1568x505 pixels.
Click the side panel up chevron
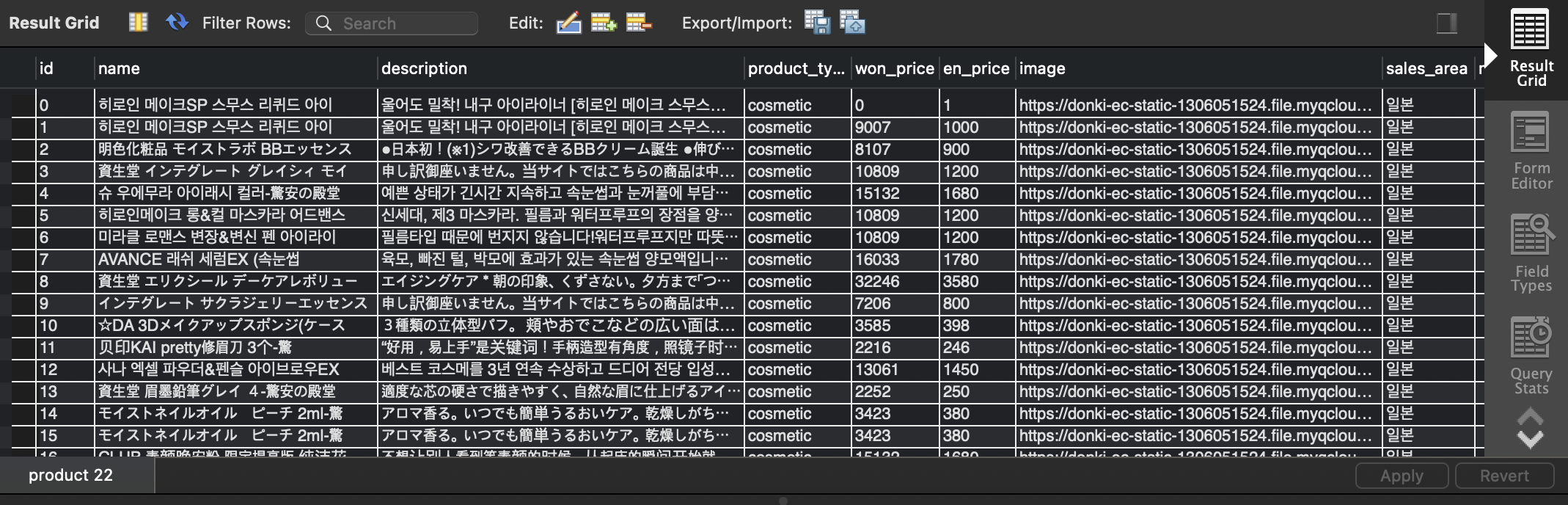1530,417
